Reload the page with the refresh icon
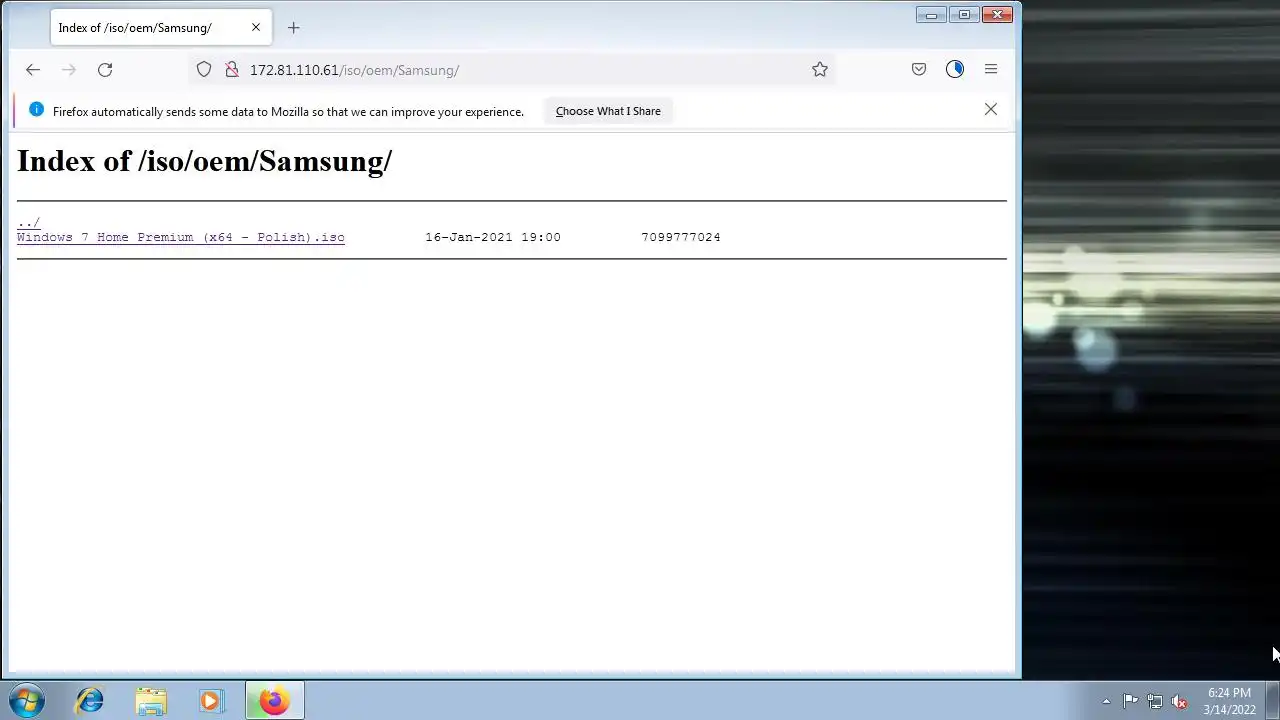Image resolution: width=1280 pixels, height=720 pixels. (x=105, y=70)
